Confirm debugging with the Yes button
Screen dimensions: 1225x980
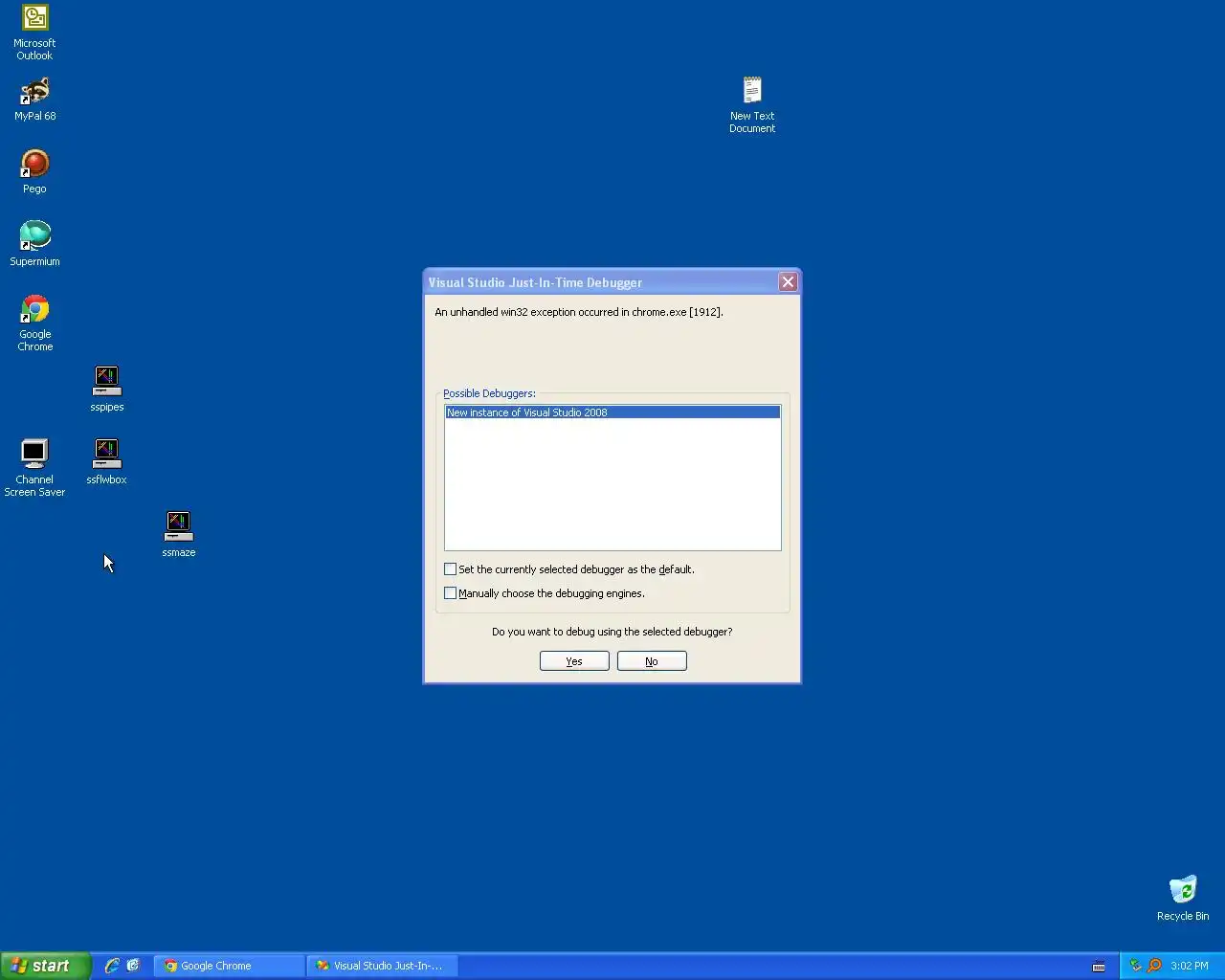(x=574, y=661)
